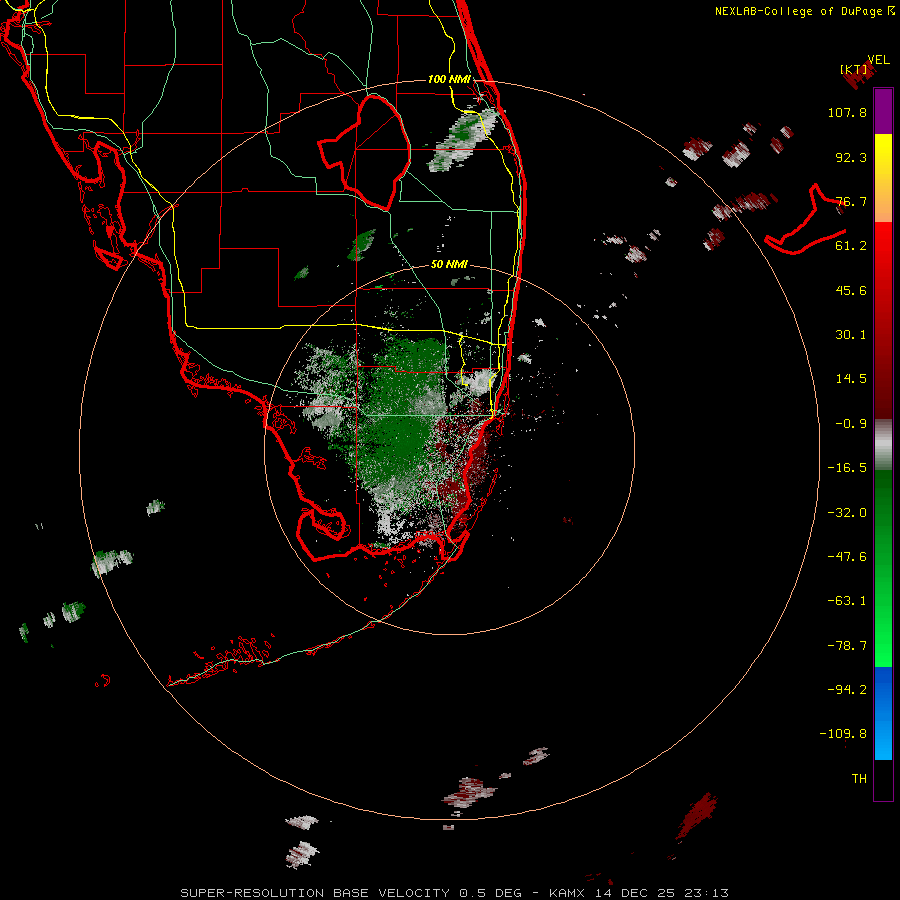Click the 50 NMI range ring label

pos(449,264)
